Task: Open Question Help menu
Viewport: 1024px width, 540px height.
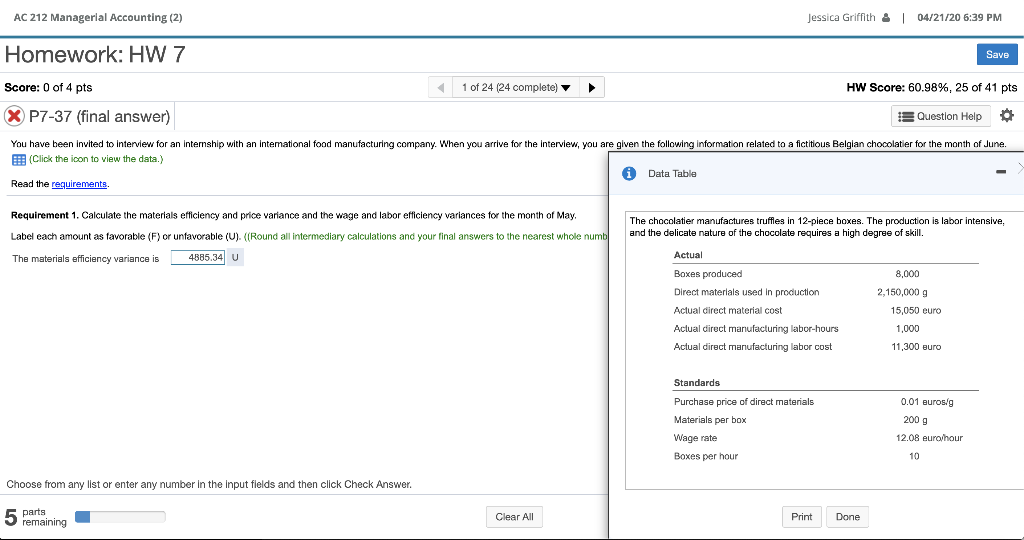Action: 940,116
